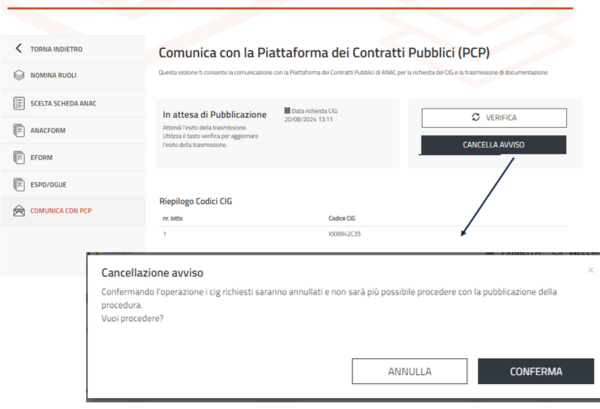Click the document icon next to Anacform

pyautogui.click(x=18, y=130)
